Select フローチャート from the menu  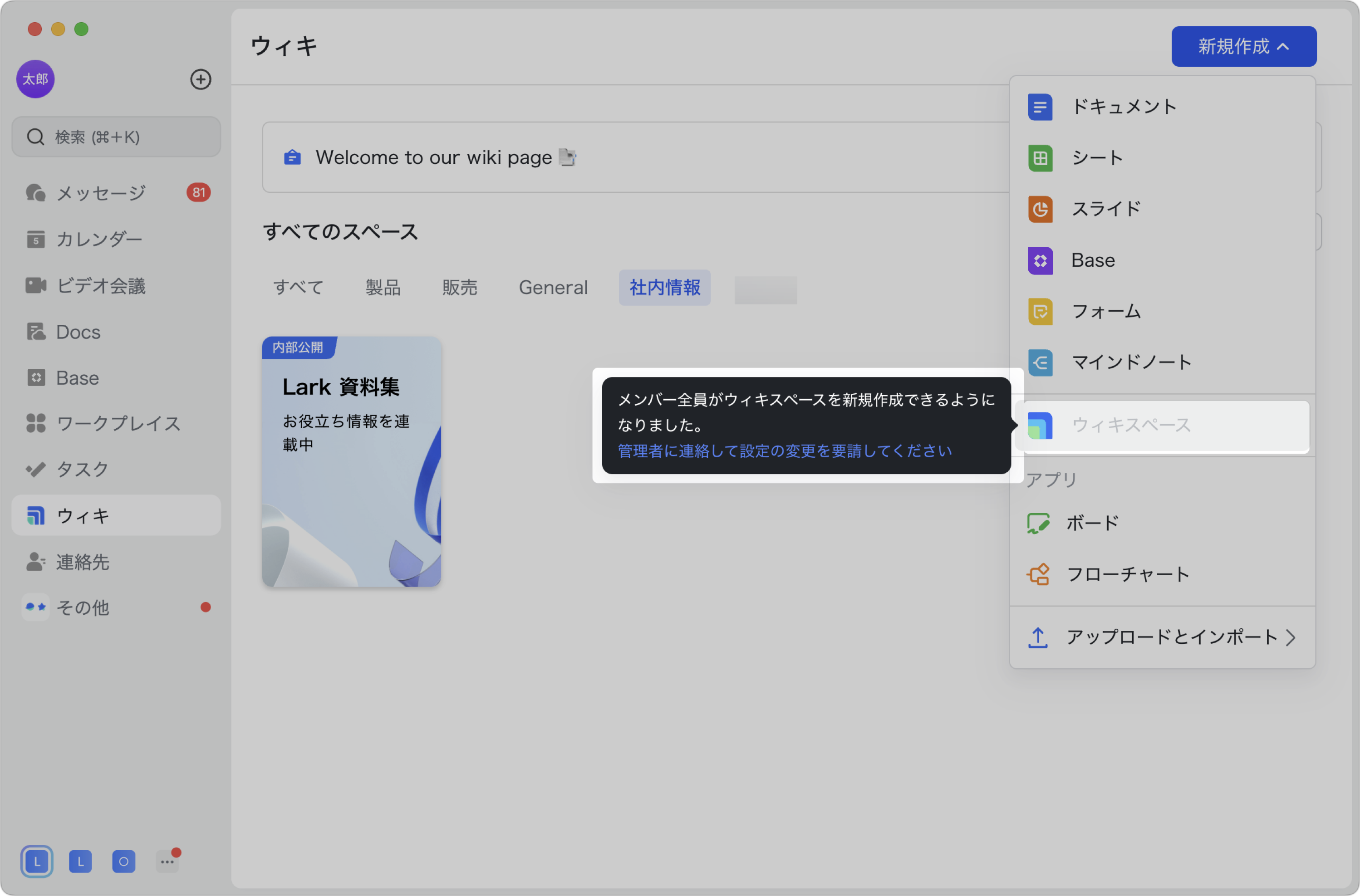click(1162, 574)
